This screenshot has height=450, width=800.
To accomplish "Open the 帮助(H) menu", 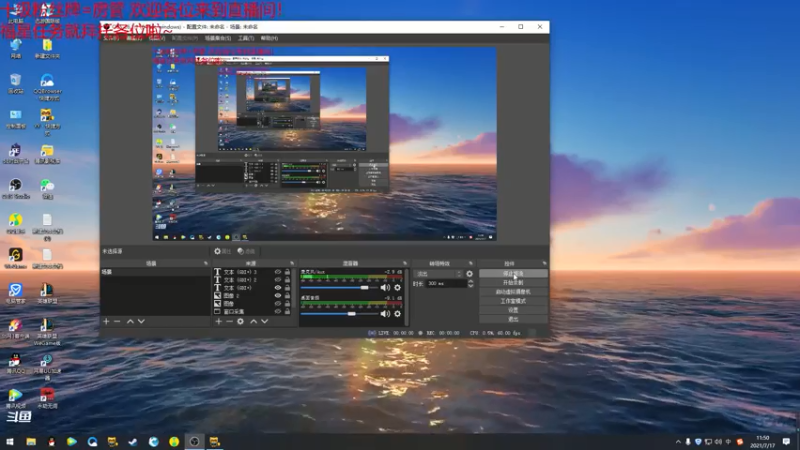I will [269, 38].
